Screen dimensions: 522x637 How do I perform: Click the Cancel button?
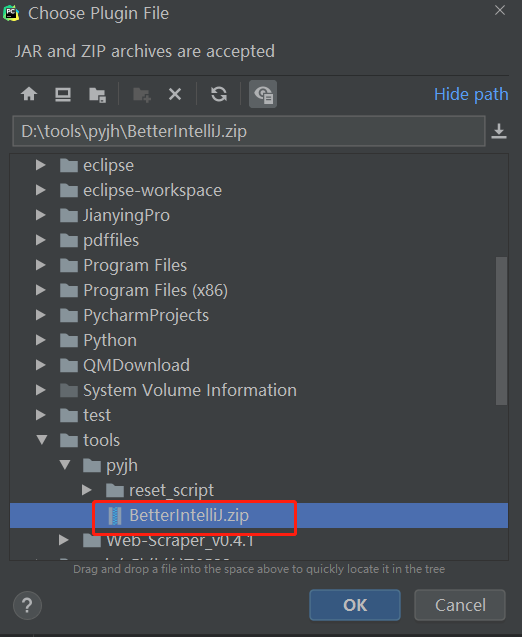(460, 605)
